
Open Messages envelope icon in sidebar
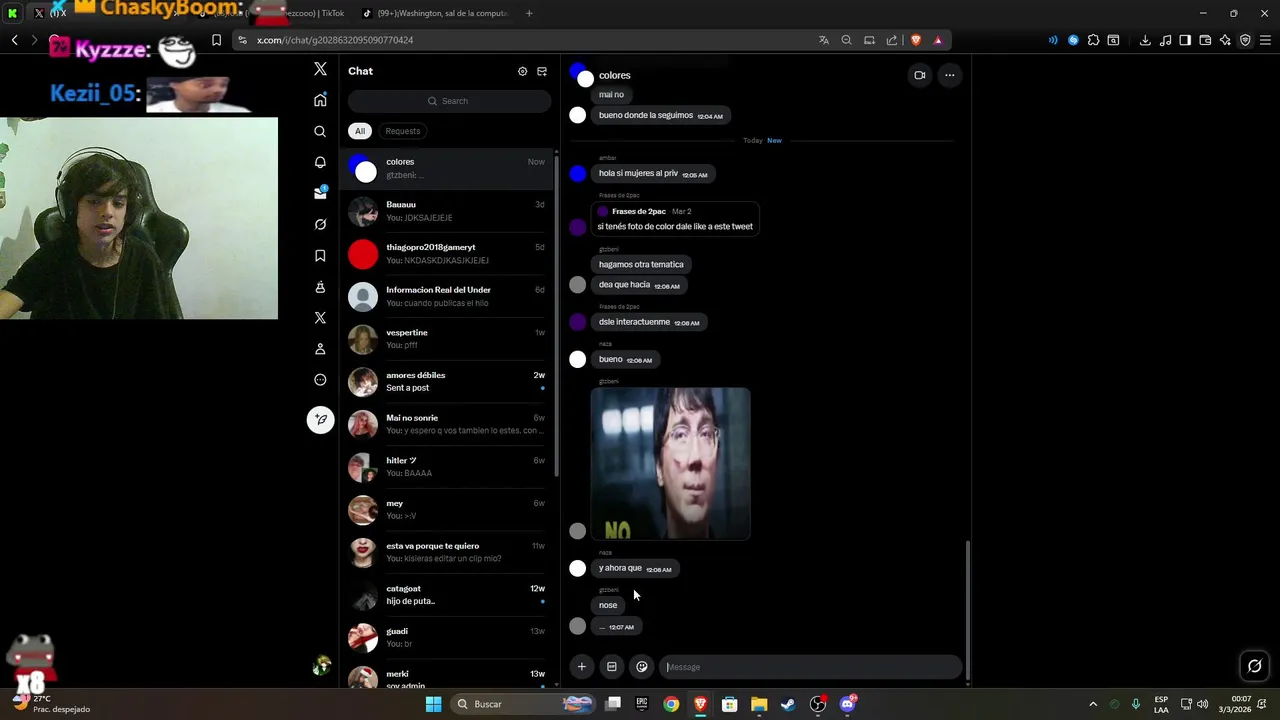coord(320,193)
